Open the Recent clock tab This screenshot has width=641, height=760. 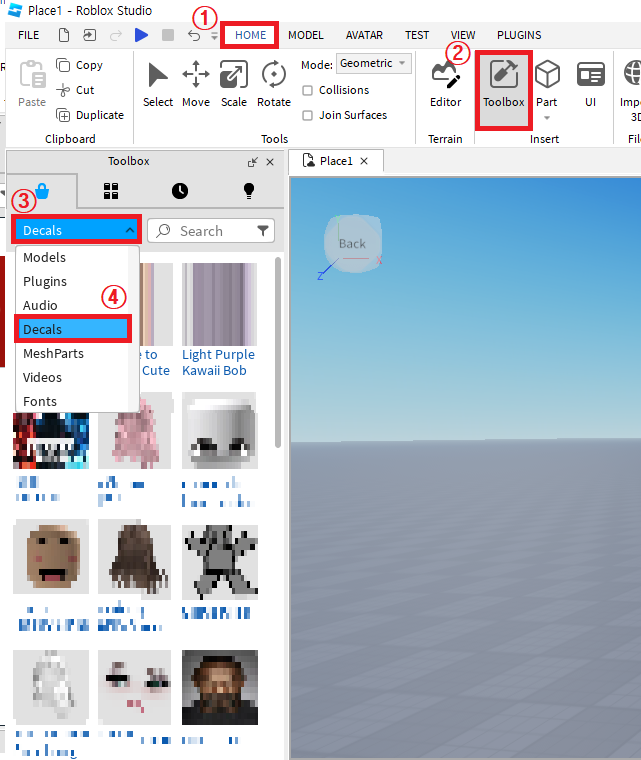[x=180, y=191]
